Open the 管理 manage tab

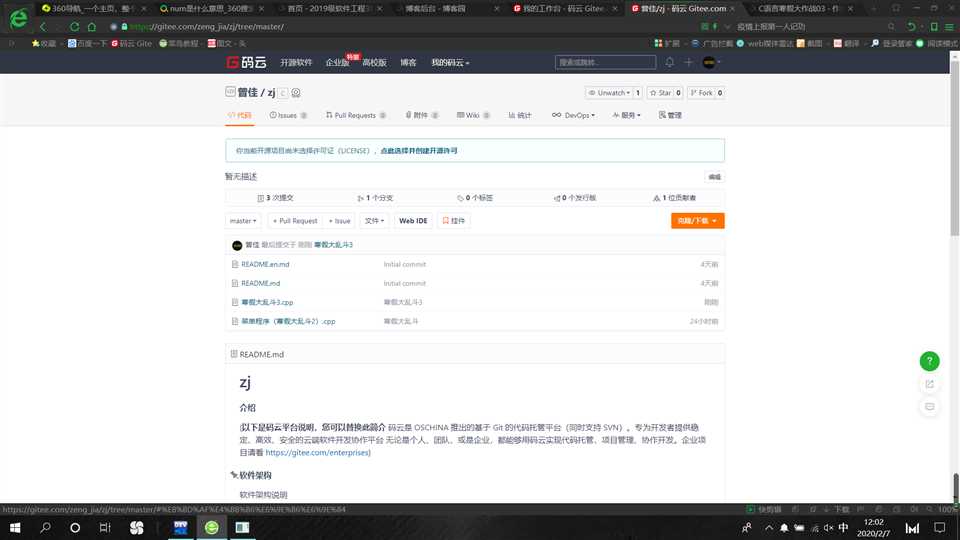coord(670,115)
